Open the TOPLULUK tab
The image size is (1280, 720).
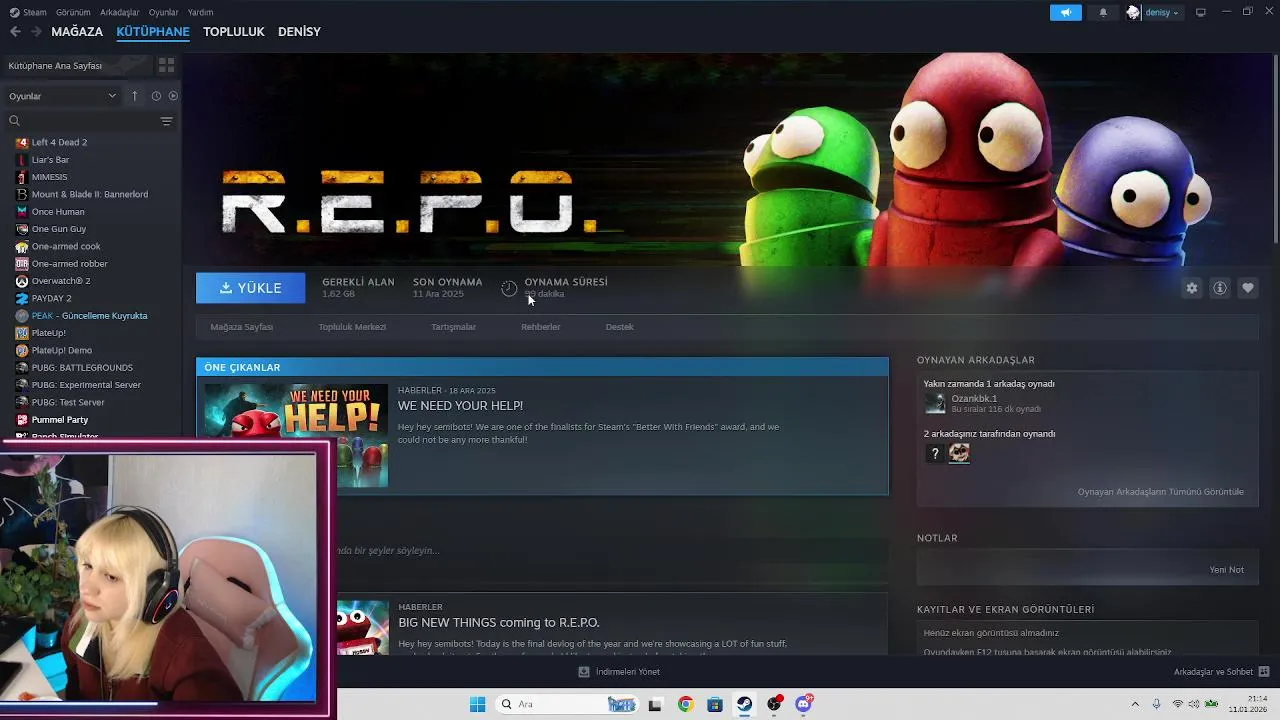click(x=234, y=32)
